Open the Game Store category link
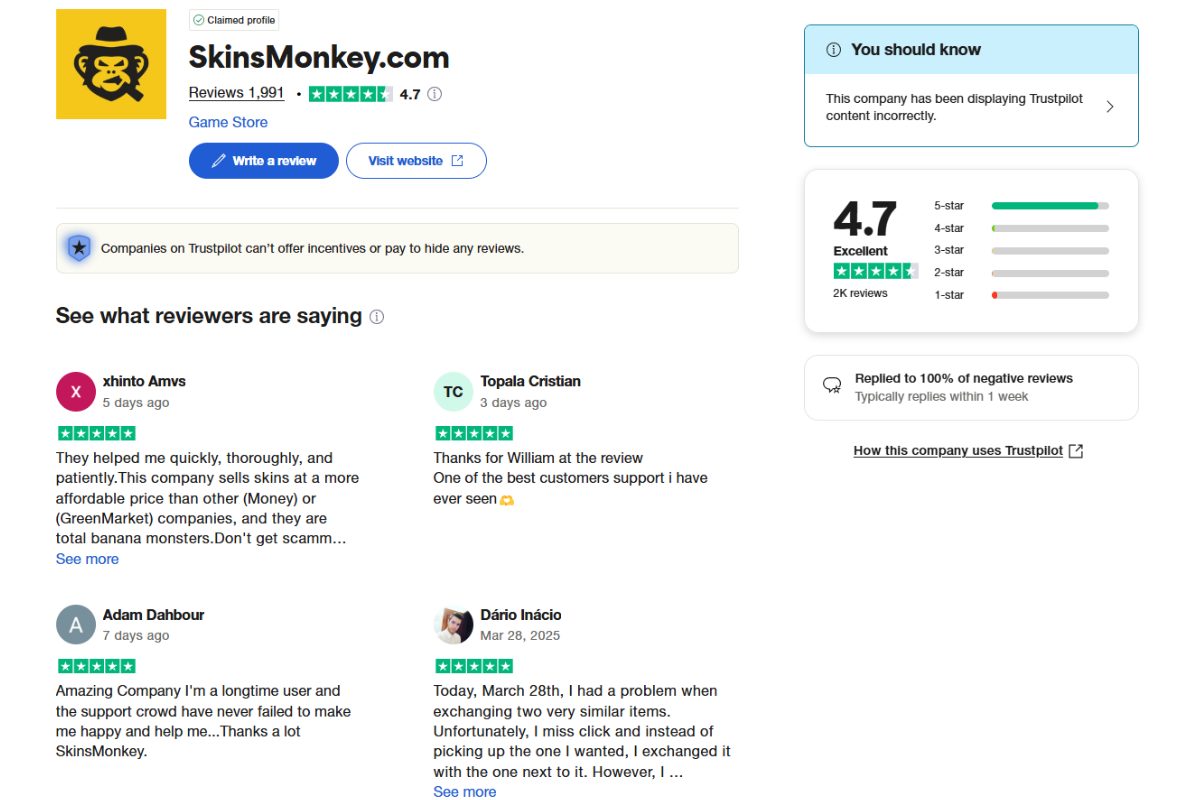 pos(228,122)
